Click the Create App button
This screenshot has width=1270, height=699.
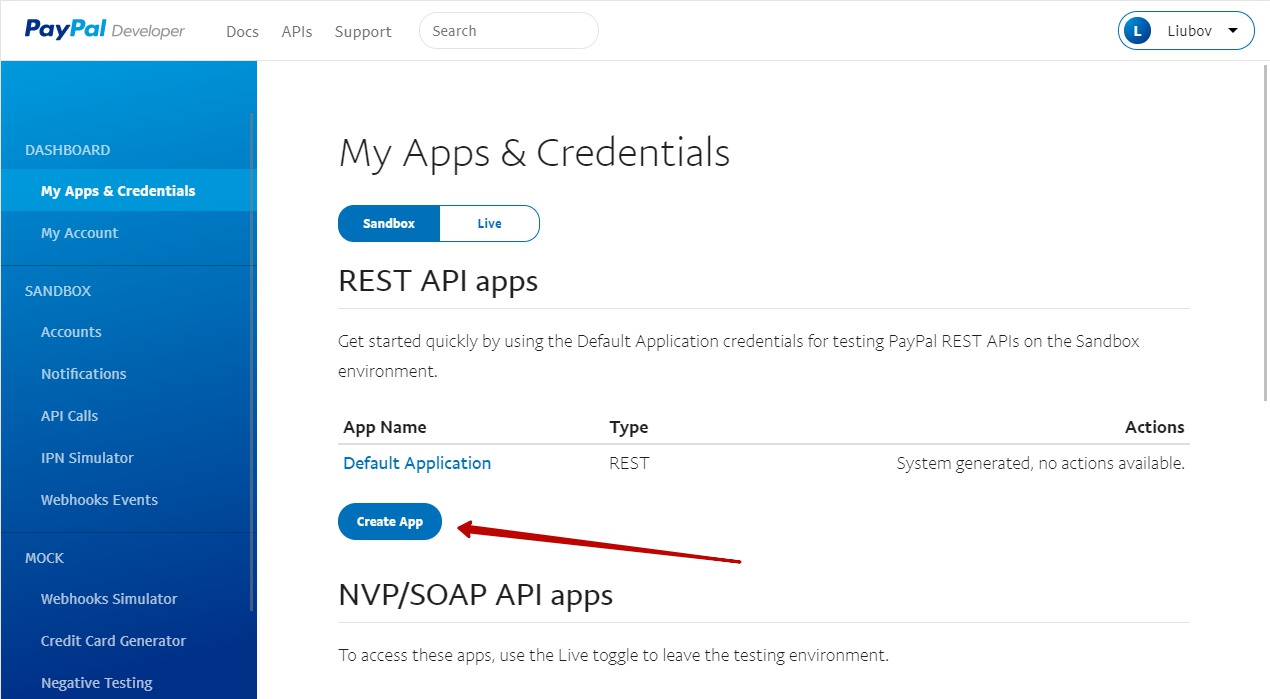pos(389,521)
